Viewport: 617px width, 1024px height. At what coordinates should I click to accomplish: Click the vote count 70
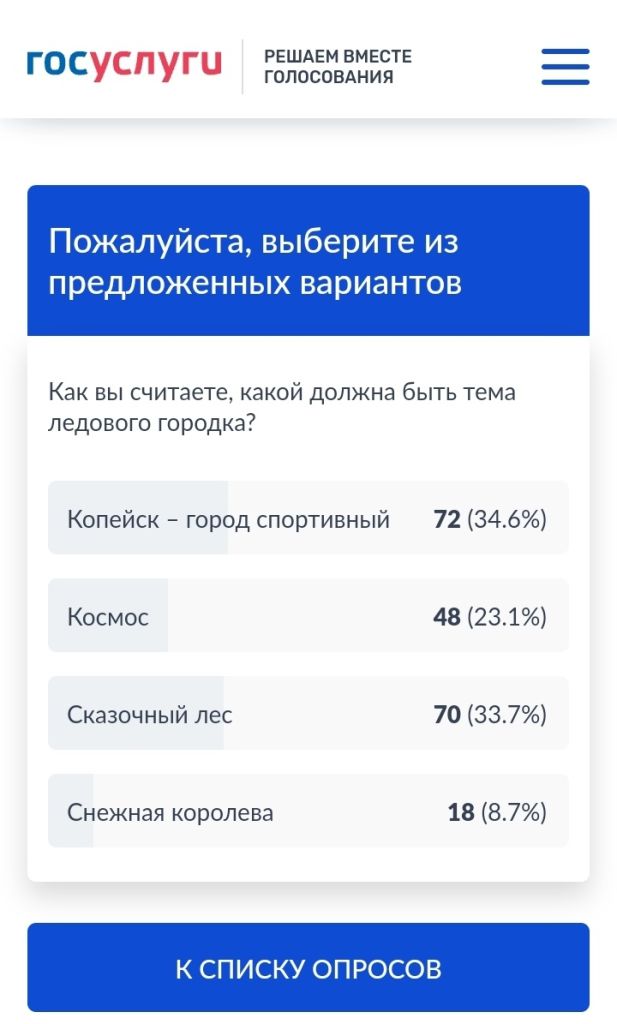click(446, 715)
